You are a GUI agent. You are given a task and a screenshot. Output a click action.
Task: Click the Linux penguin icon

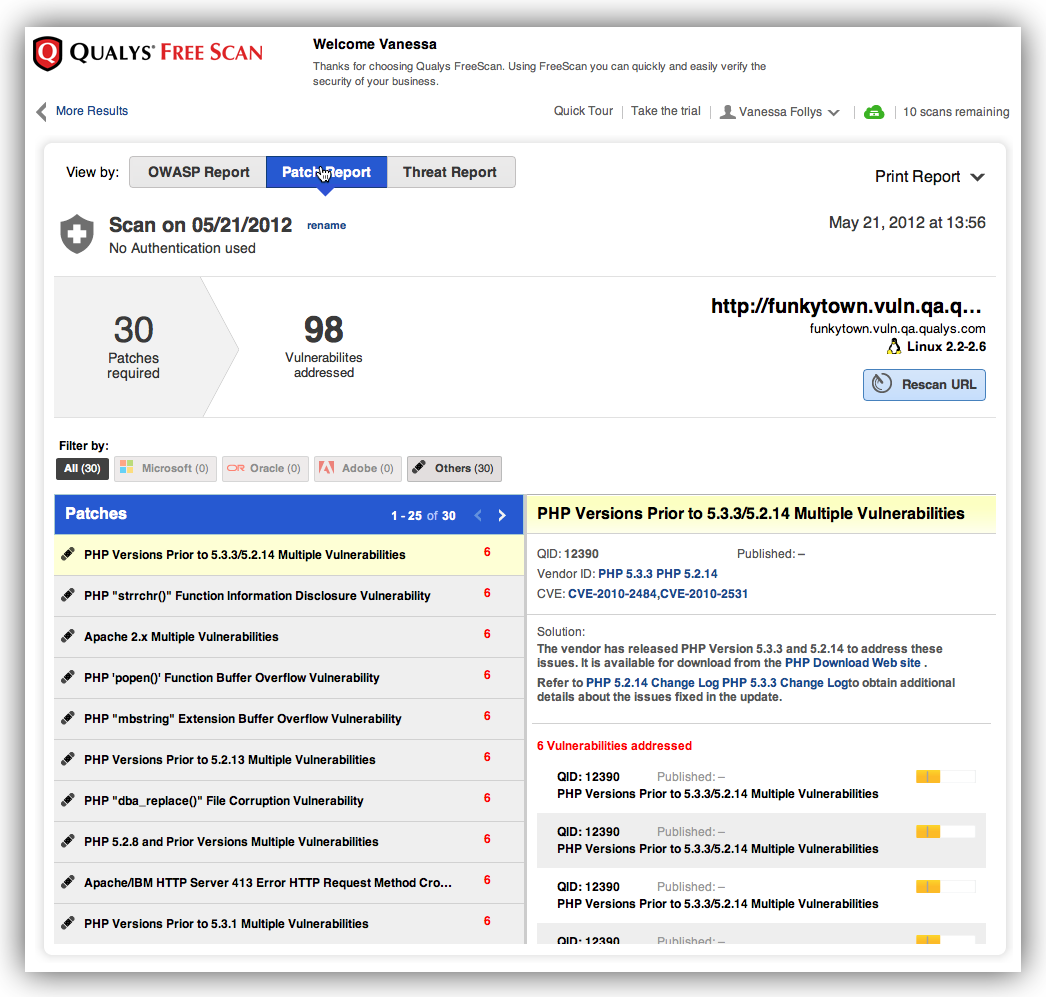pyautogui.click(x=893, y=346)
